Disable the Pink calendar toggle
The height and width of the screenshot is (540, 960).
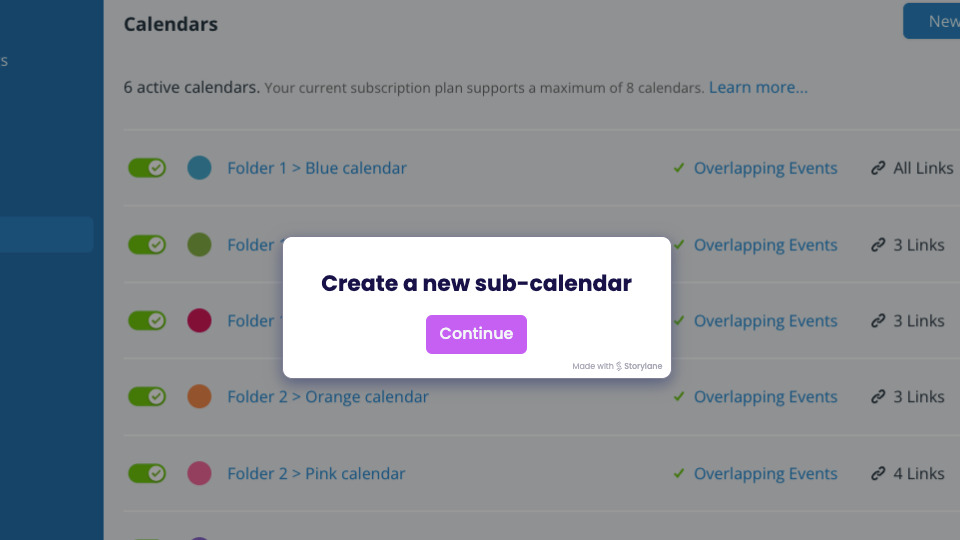click(147, 473)
